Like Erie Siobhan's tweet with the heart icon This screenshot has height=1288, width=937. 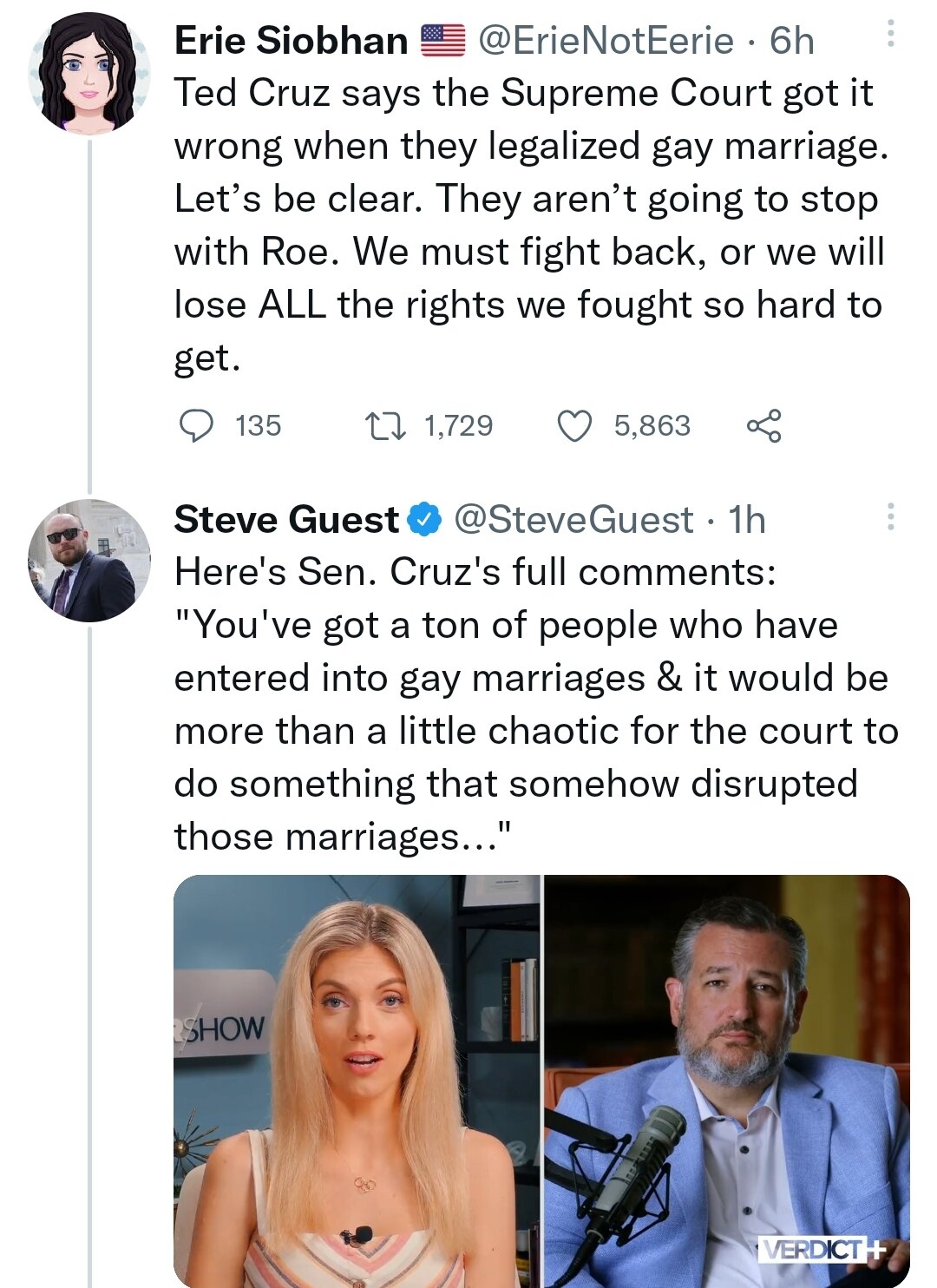point(573,425)
